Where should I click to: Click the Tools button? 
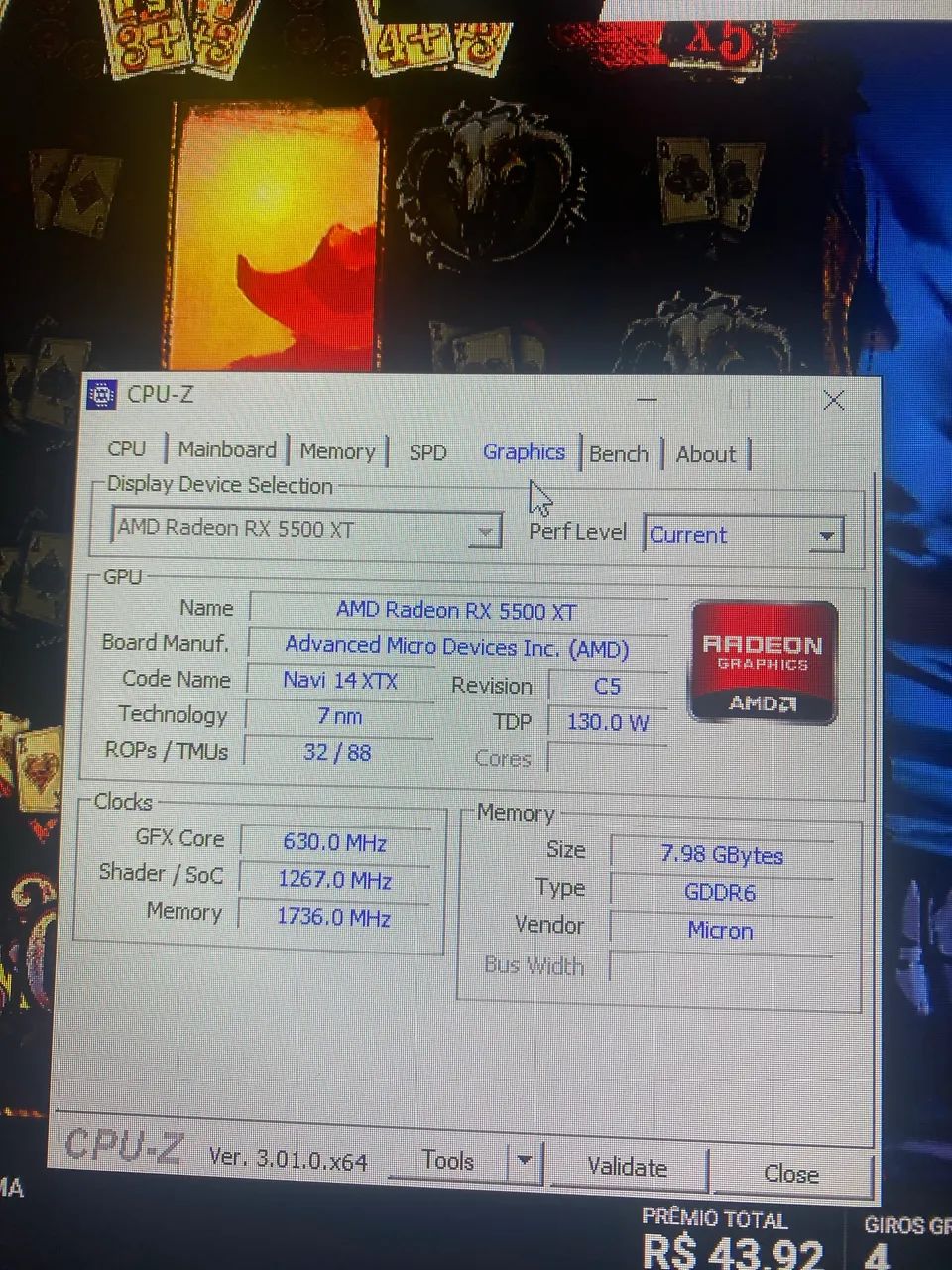448,1160
